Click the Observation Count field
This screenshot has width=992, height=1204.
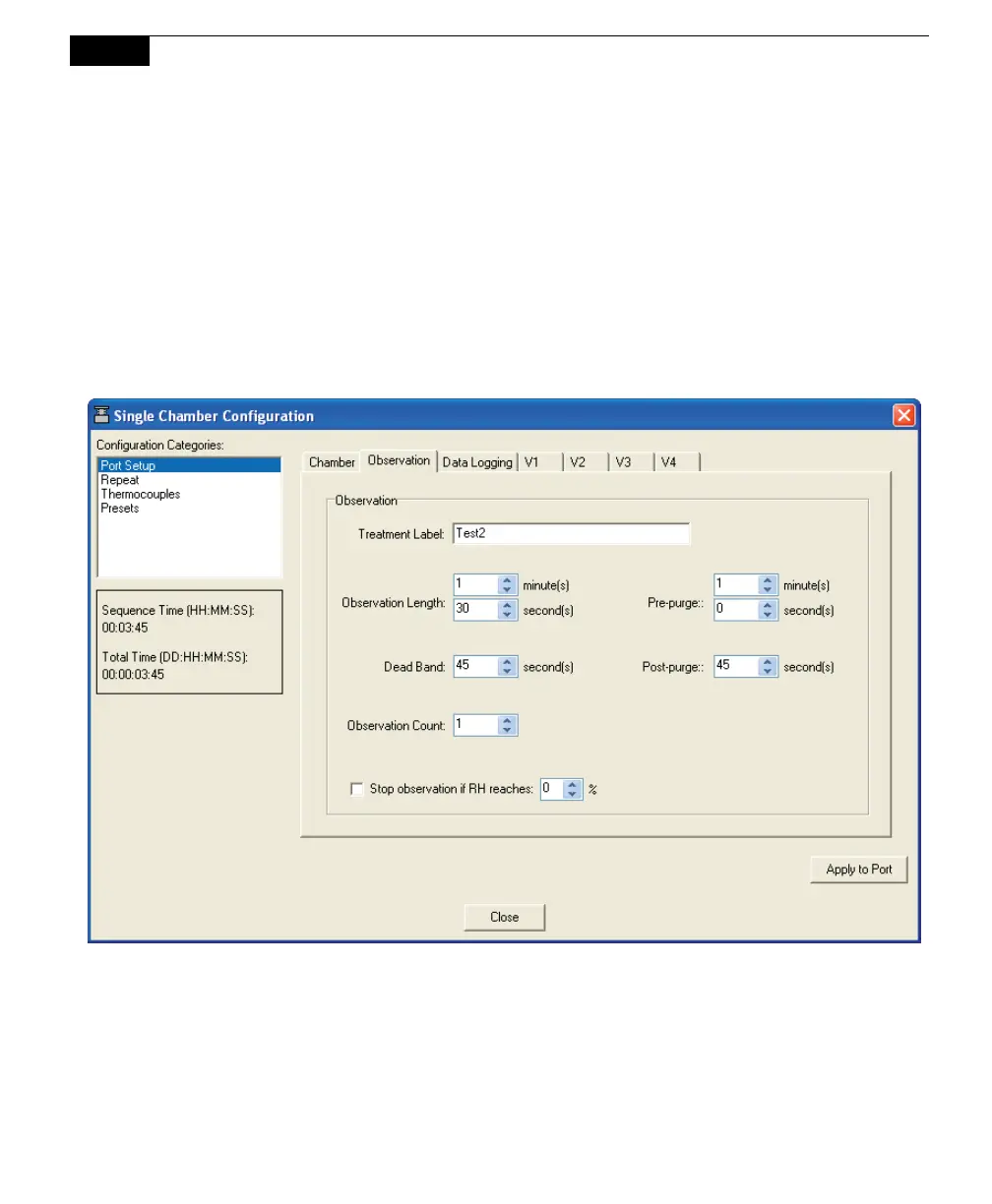tap(475, 725)
